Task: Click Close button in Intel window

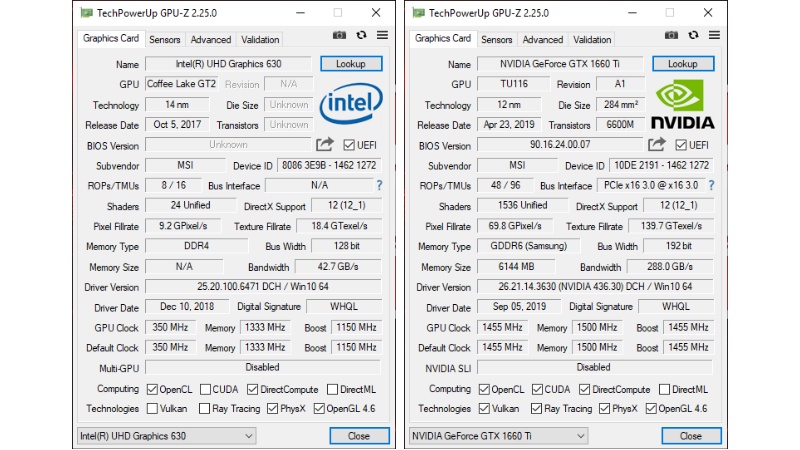Action: coord(359,436)
